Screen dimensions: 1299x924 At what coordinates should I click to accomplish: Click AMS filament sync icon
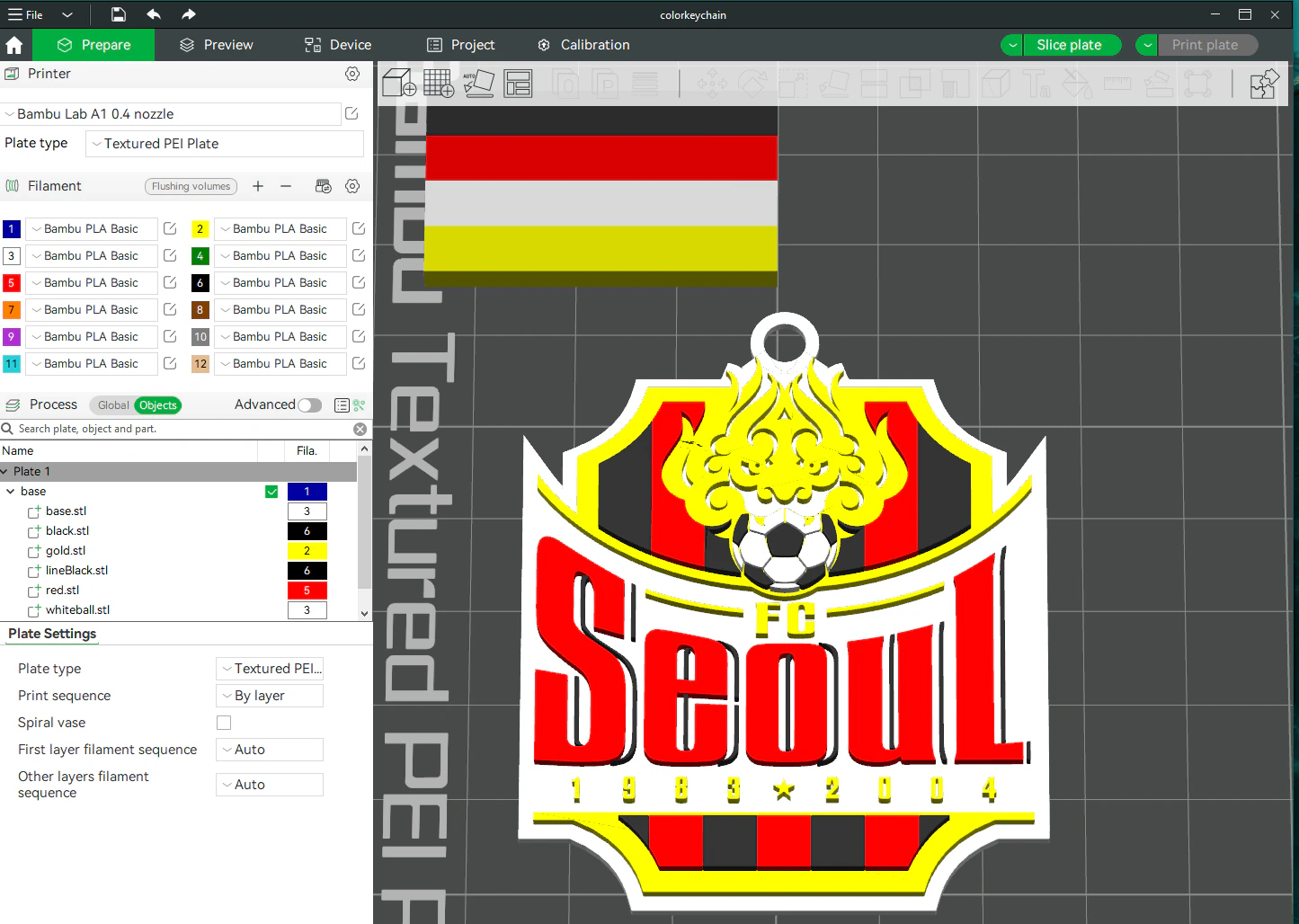click(324, 186)
